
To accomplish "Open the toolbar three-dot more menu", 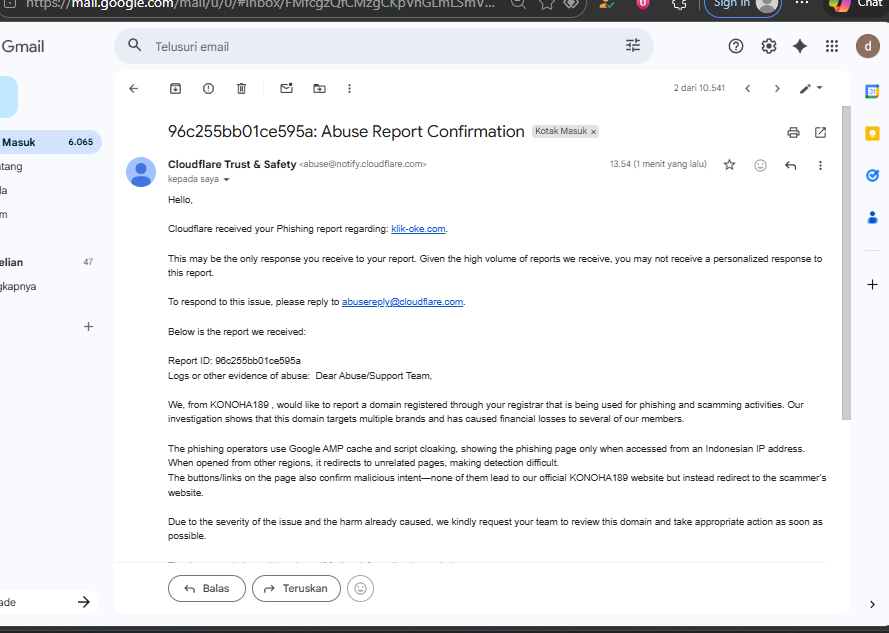I will 349,88.
